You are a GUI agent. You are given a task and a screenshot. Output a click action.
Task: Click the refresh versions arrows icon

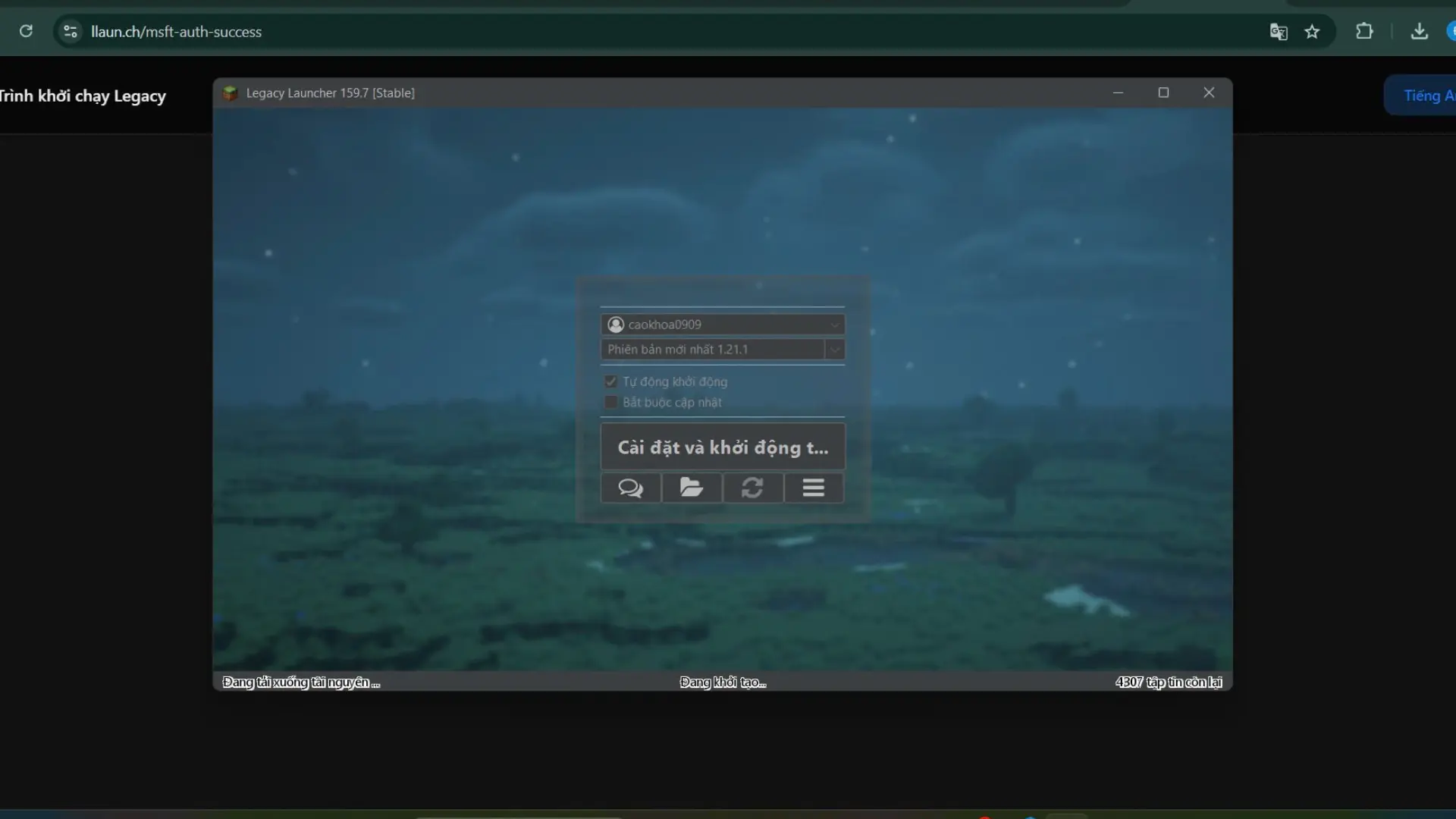[x=752, y=488]
